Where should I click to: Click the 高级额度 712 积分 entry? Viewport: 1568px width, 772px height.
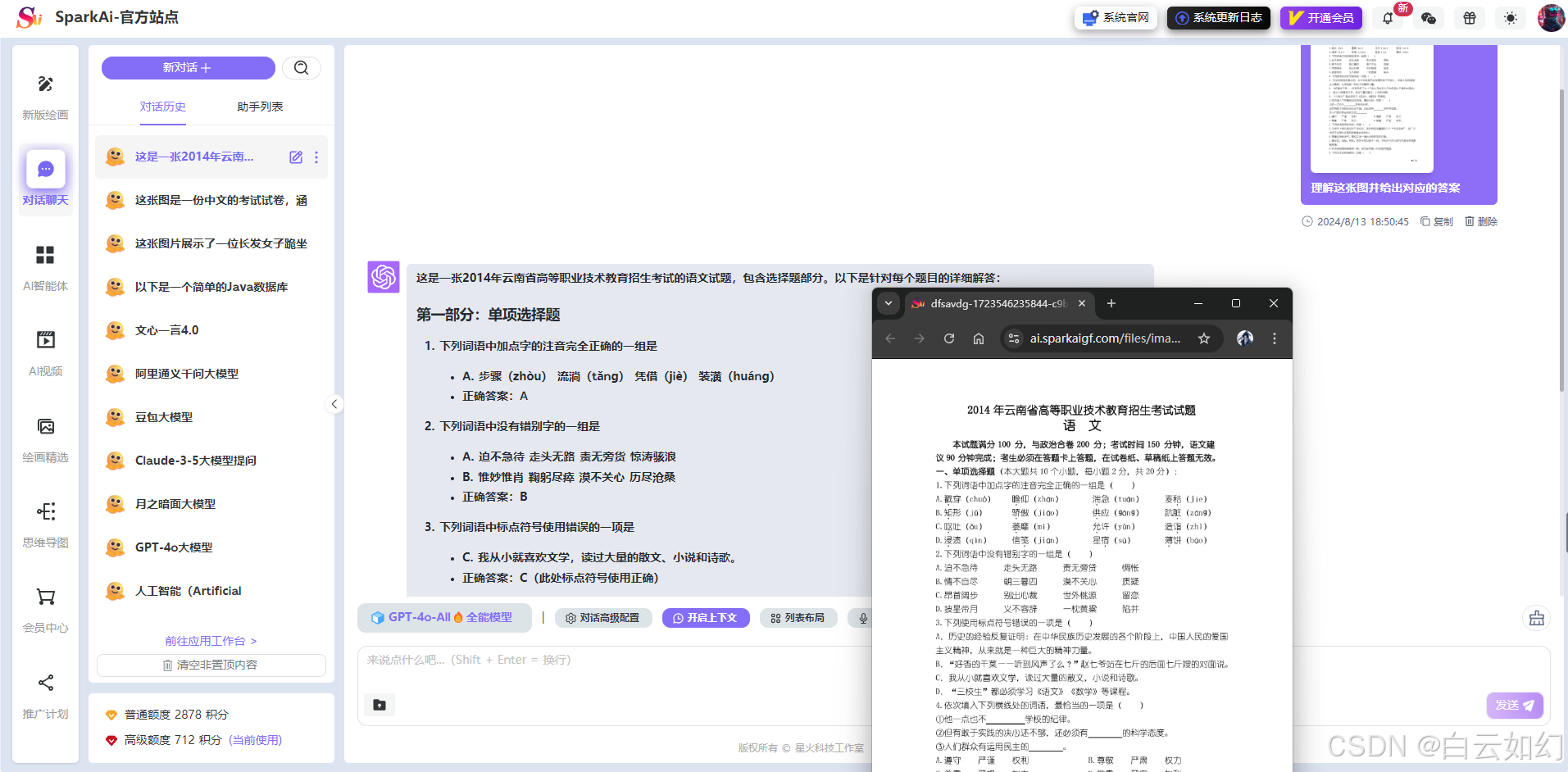(x=193, y=740)
